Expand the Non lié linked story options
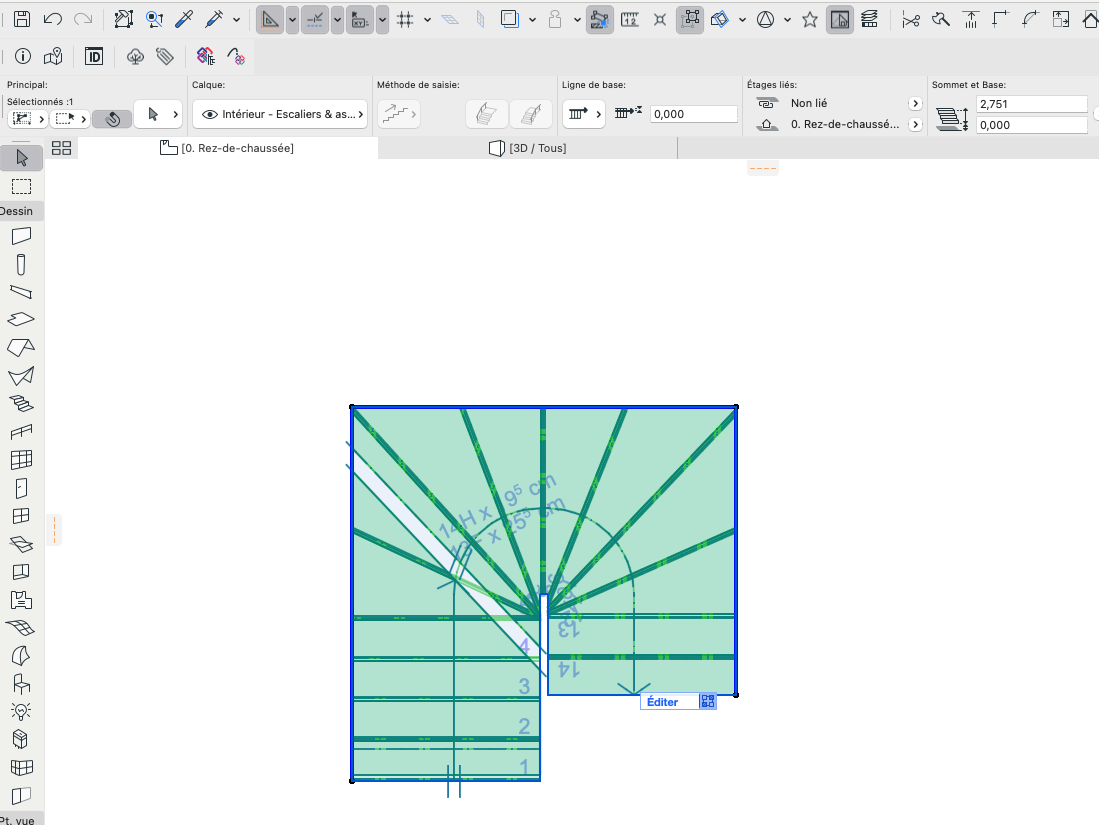Image resolution: width=1099 pixels, height=825 pixels. click(x=915, y=104)
